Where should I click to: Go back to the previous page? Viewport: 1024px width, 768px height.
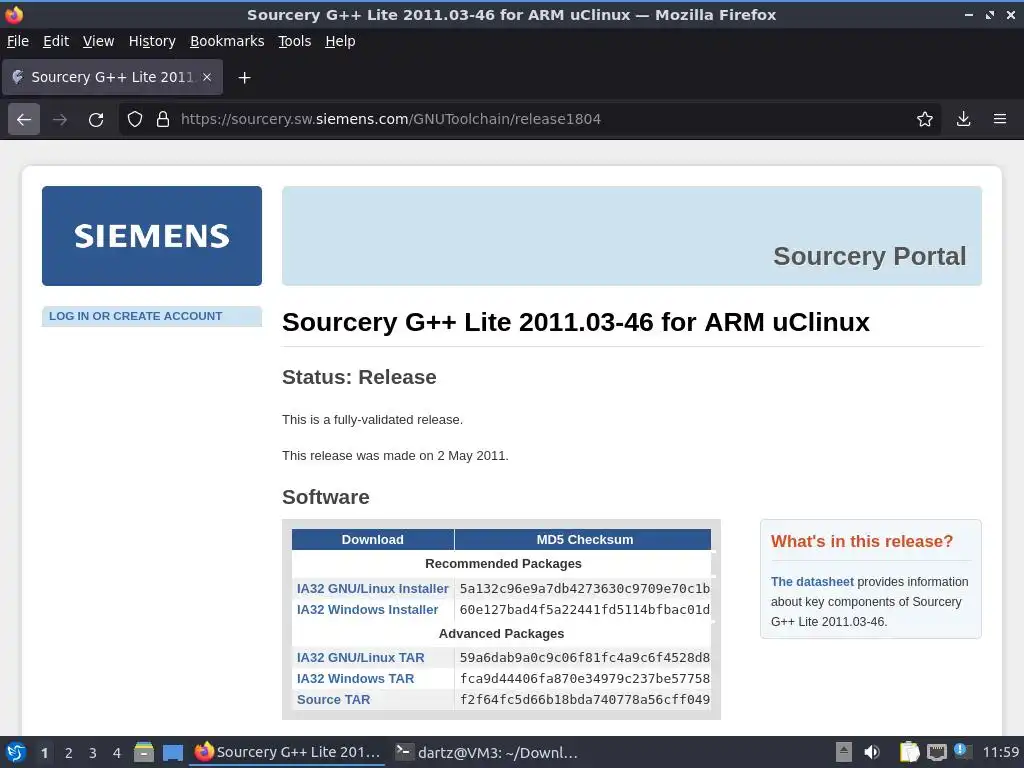(x=24, y=120)
